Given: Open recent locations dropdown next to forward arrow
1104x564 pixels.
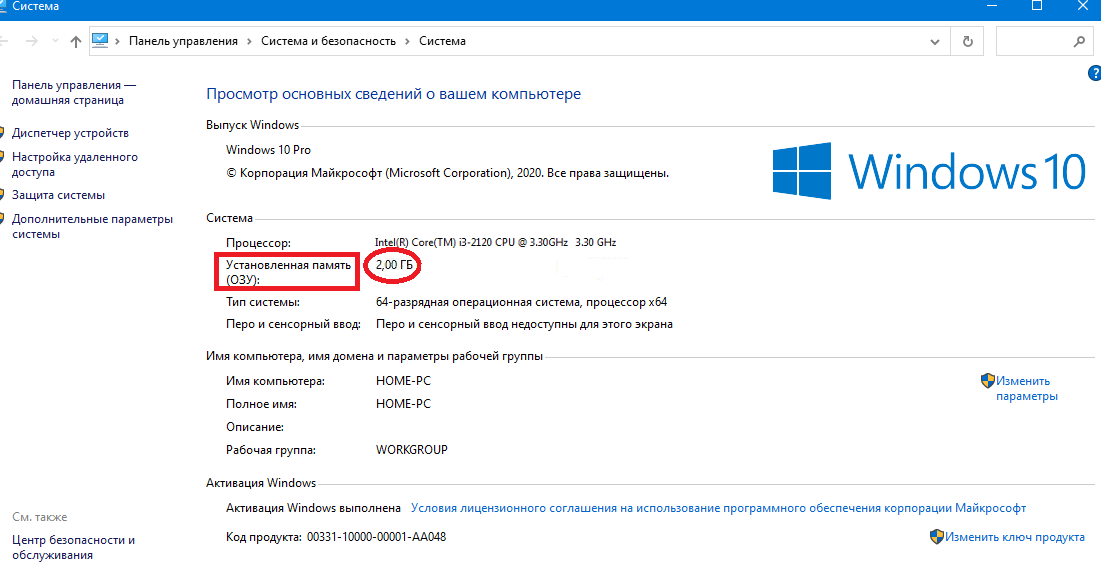Looking at the screenshot, I should coord(56,42).
